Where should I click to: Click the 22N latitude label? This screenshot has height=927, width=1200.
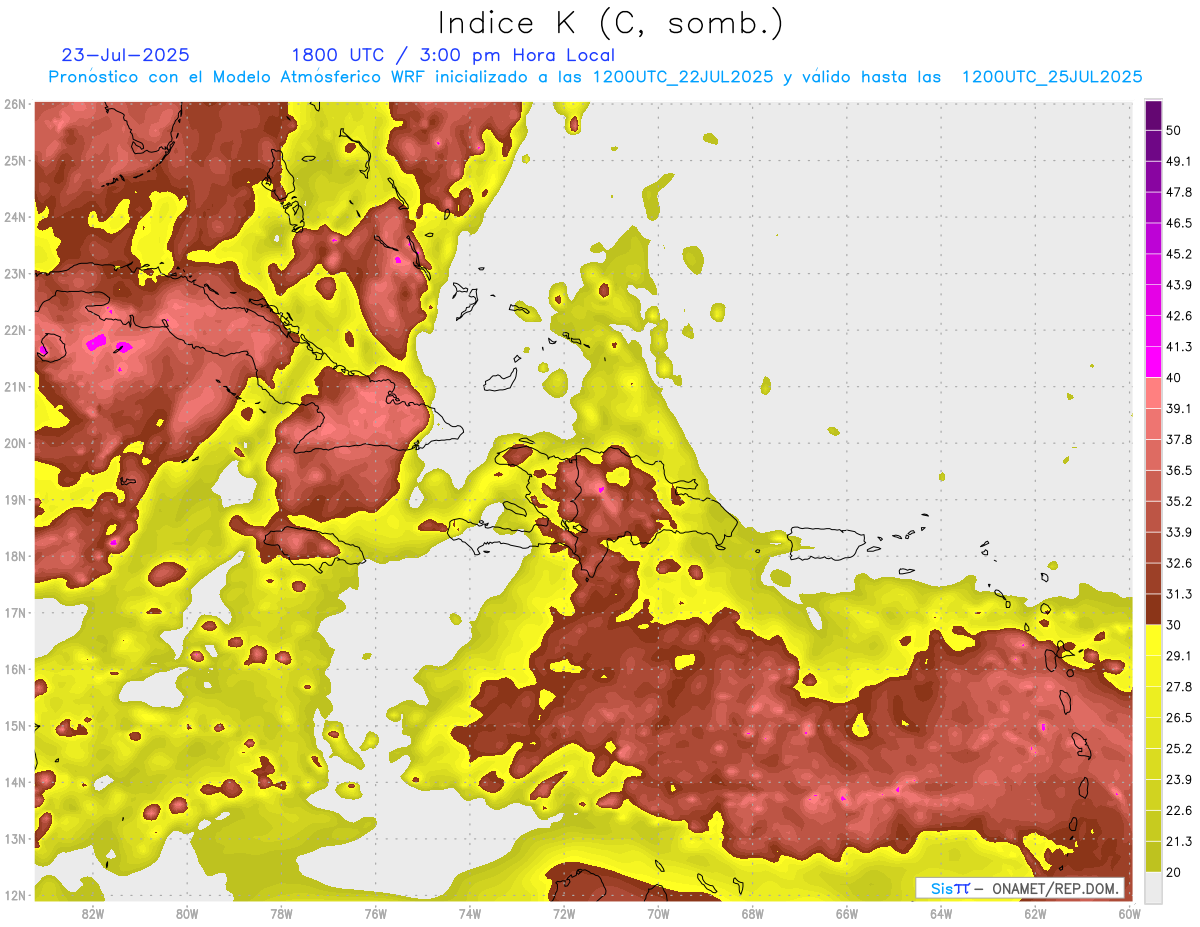pyautogui.click(x=15, y=330)
